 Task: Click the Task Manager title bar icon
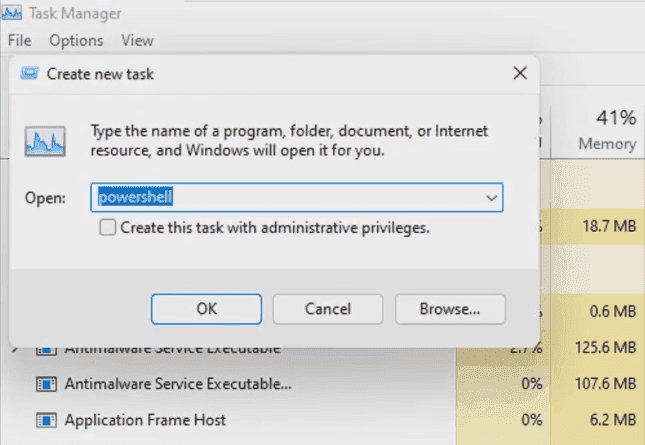12,13
